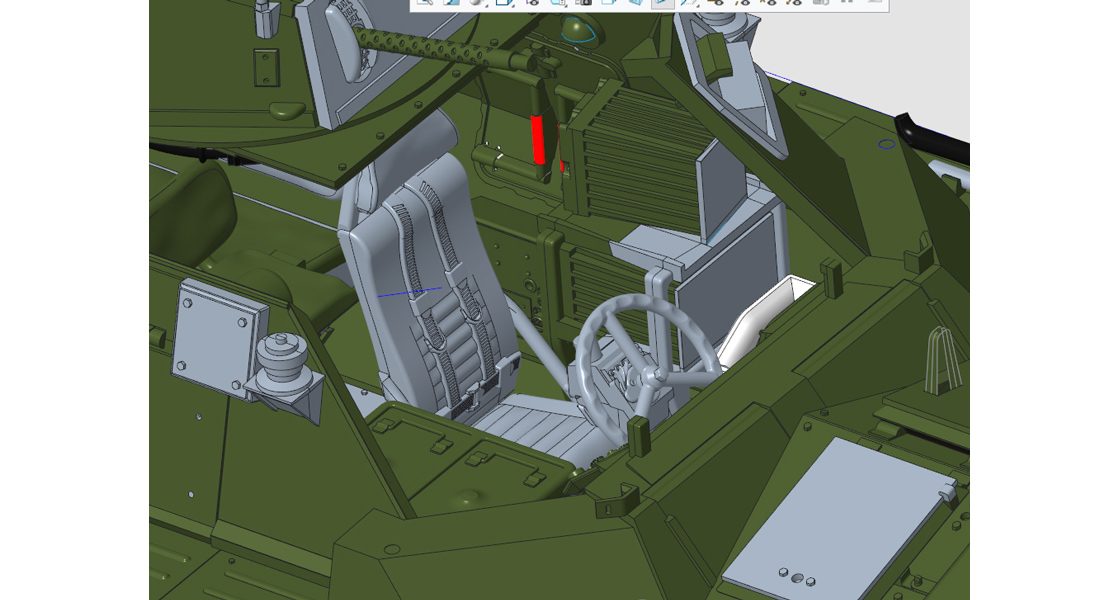1120x600 pixels.
Task: Pick the red highlighted cylinder part
Action: click(x=539, y=139)
